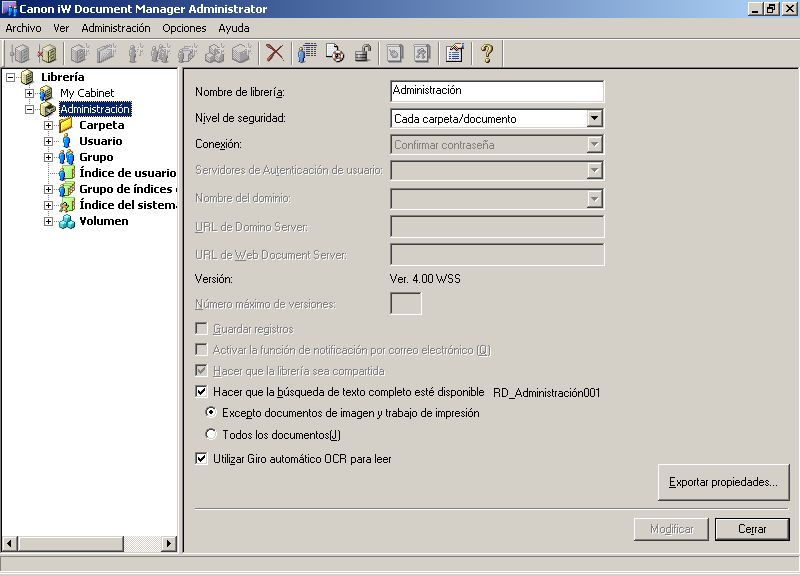Click the Número máximo de versiones field

tap(406, 304)
